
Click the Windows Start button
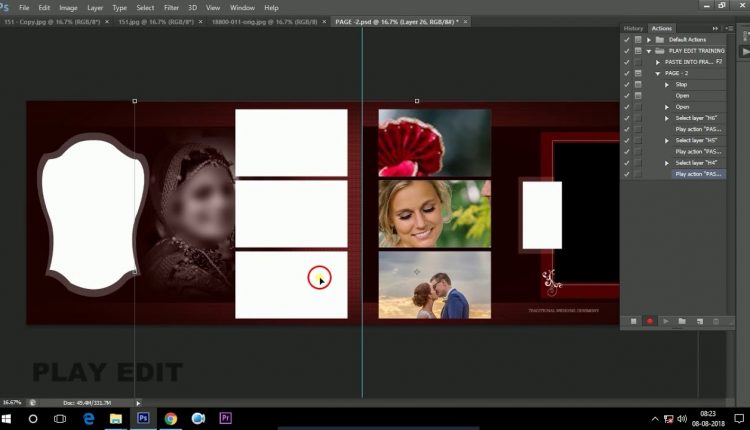point(6,419)
